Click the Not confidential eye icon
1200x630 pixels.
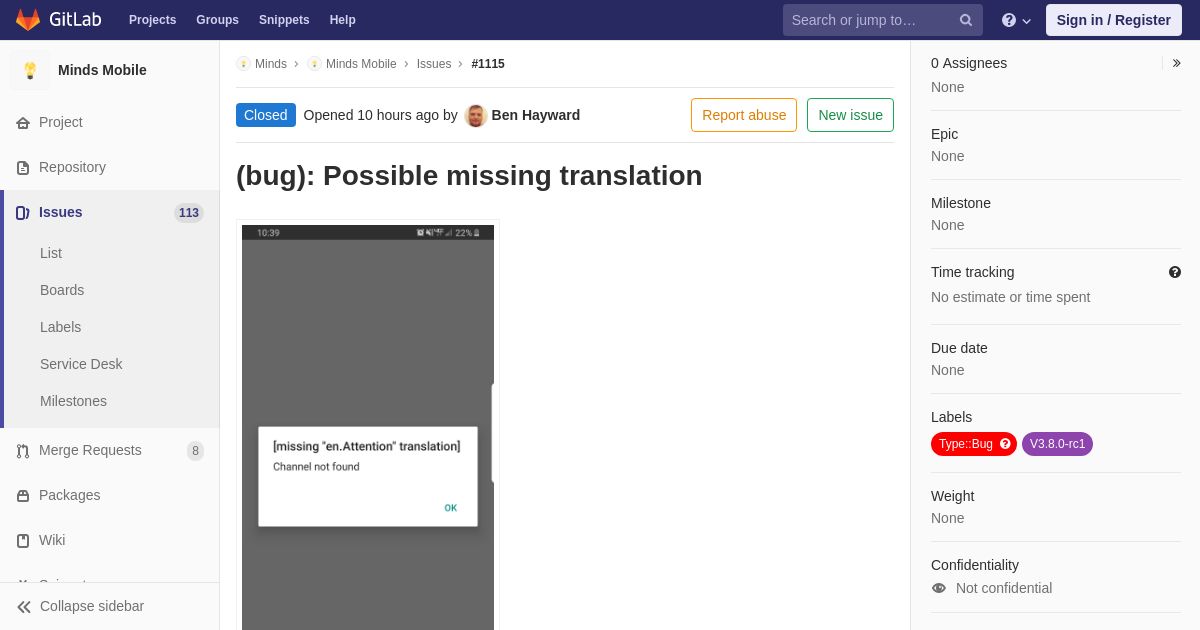[x=939, y=588]
